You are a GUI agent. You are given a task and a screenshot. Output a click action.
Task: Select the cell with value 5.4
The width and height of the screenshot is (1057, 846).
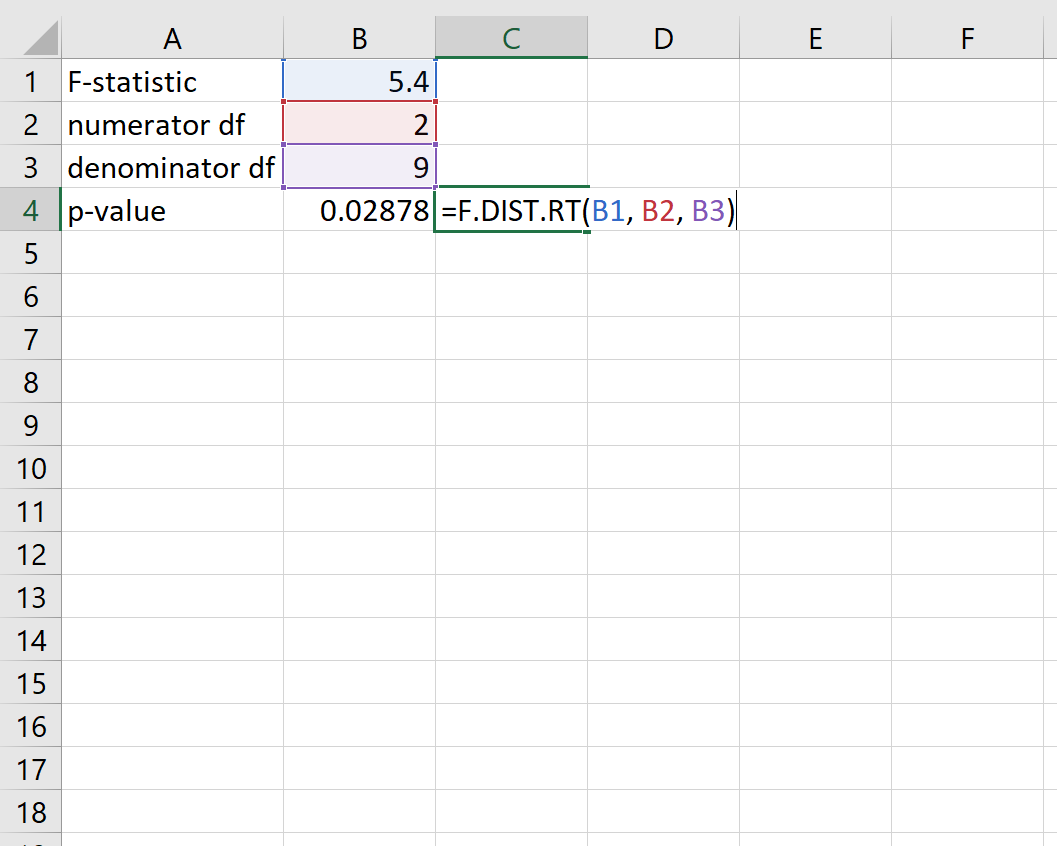point(360,81)
